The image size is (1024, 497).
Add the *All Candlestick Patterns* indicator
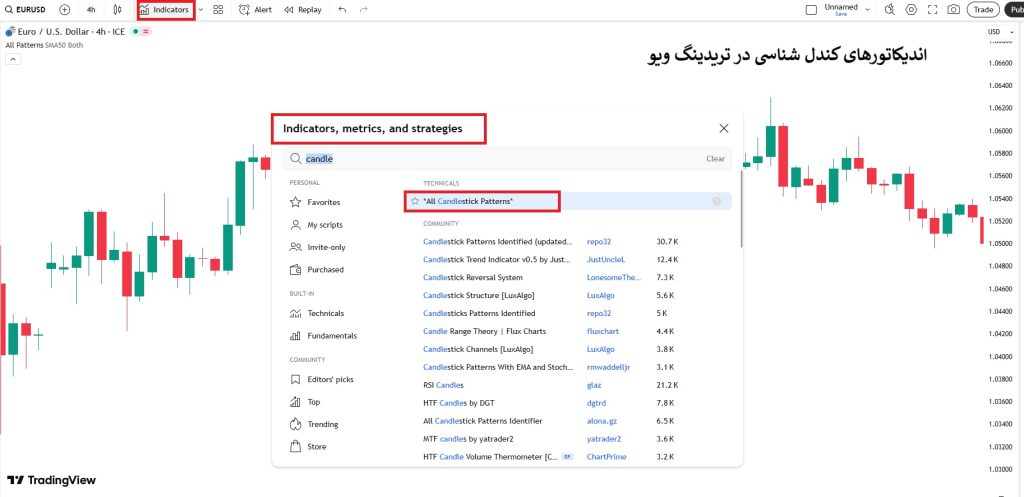point(468,201)
